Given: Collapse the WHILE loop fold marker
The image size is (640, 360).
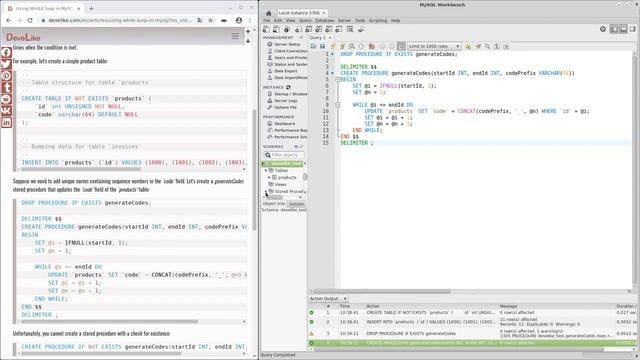Looking at the screenshot, I should (x=338, y=105).
